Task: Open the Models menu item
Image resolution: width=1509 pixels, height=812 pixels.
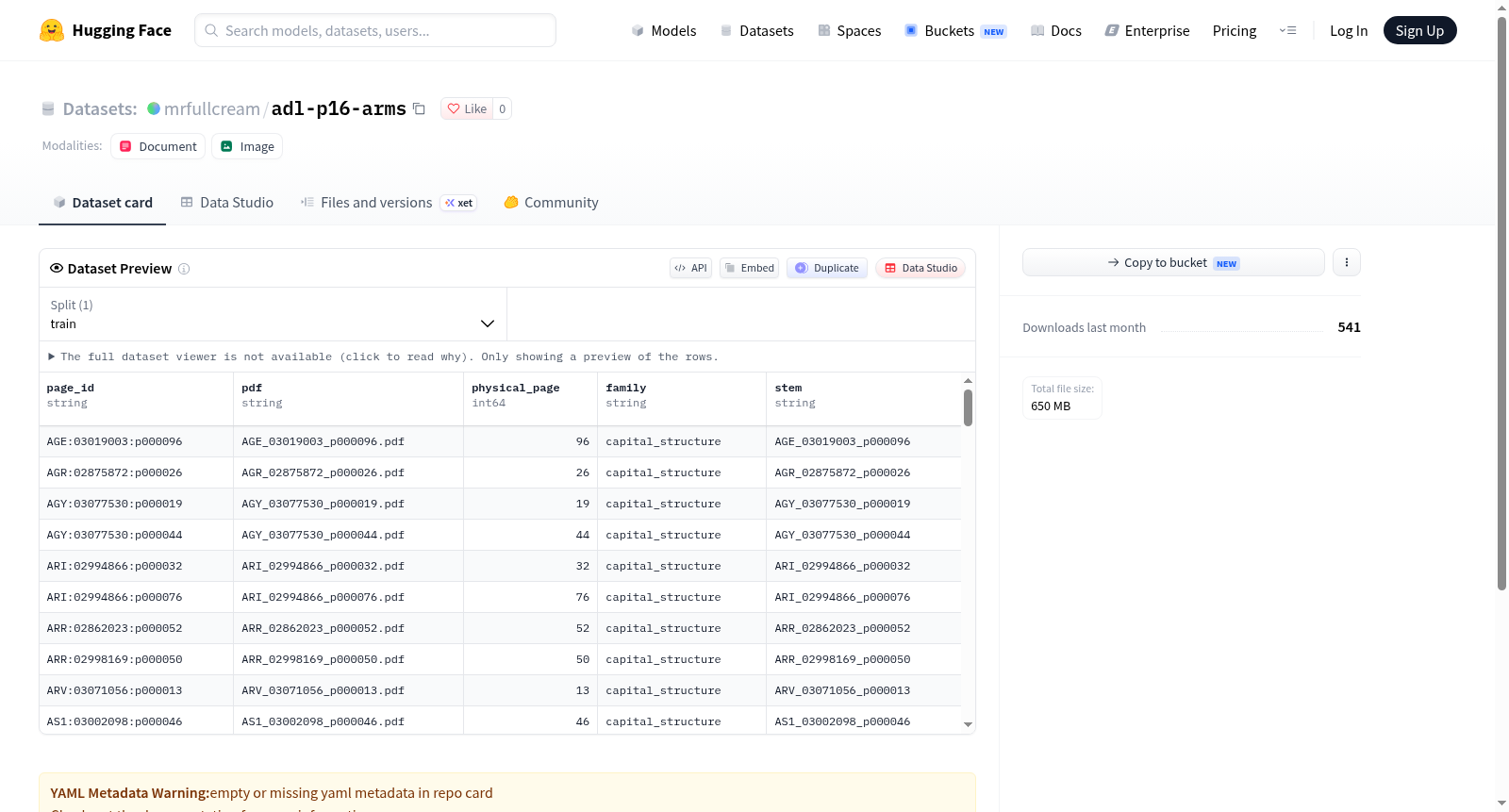Action: (x=664, y=30)
